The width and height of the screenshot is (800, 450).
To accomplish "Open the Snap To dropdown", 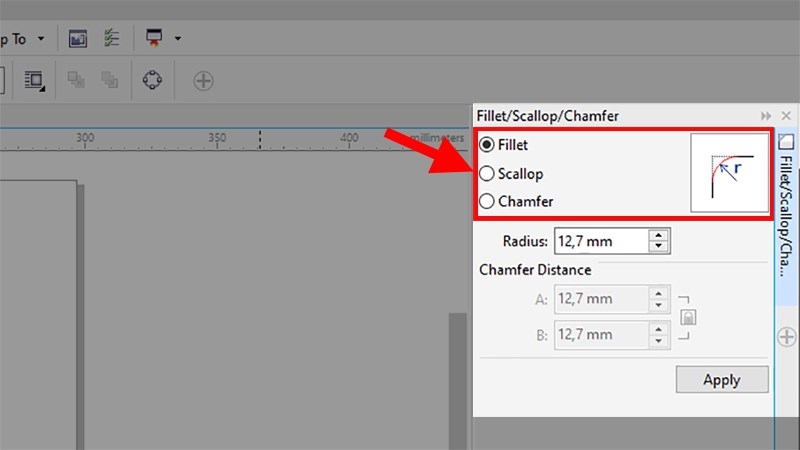I will tap(41, 38).
